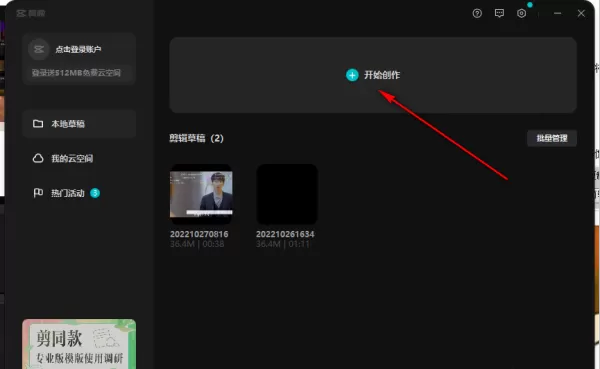Open the settings gear icon

tap(521, 13)
